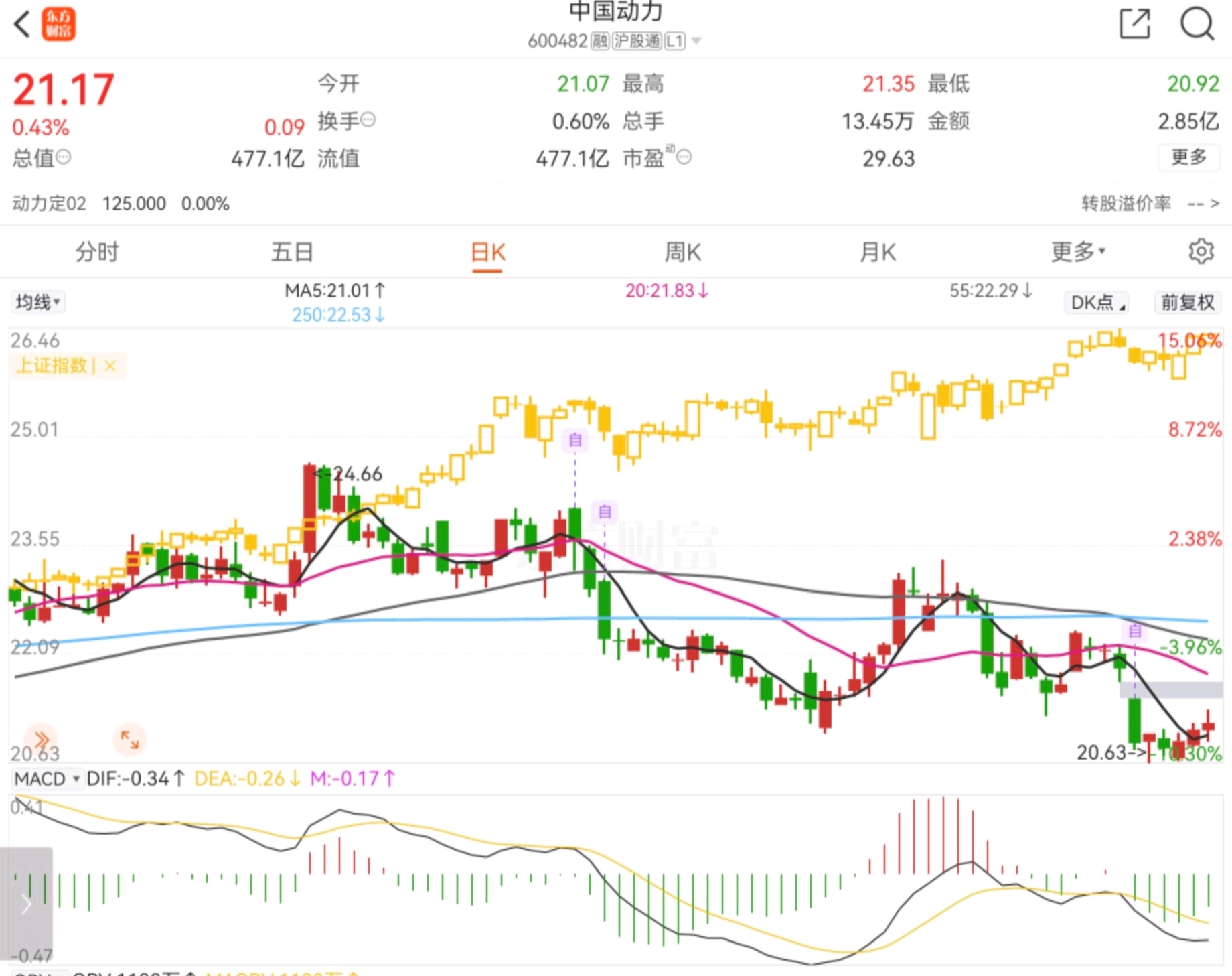1232x976 pixels.
Task: Tap the L1 level tag
Action: (675, 42)
